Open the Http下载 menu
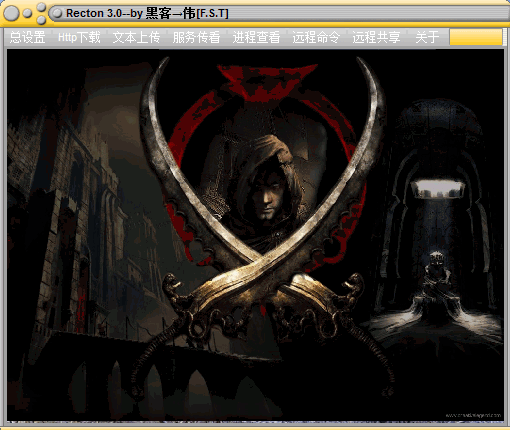This screenshot has height=430, width=510. (79, 37)
